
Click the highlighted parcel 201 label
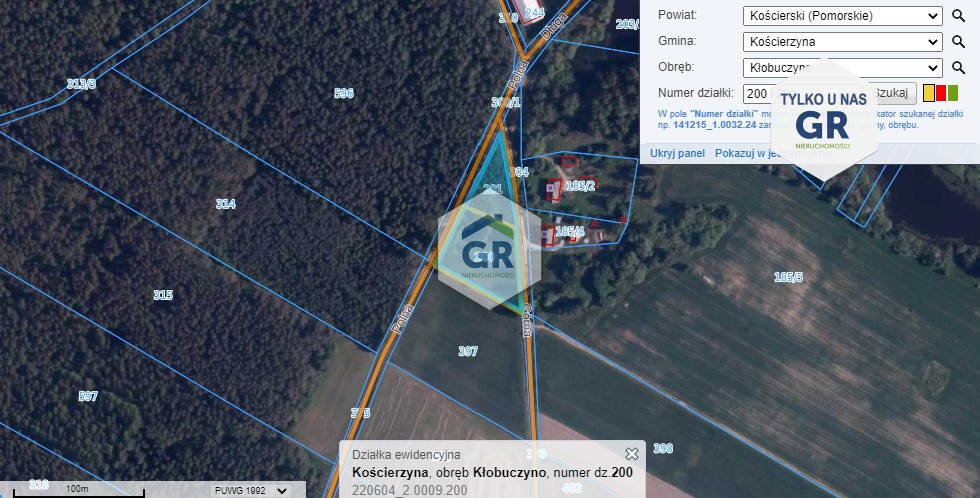493,189
